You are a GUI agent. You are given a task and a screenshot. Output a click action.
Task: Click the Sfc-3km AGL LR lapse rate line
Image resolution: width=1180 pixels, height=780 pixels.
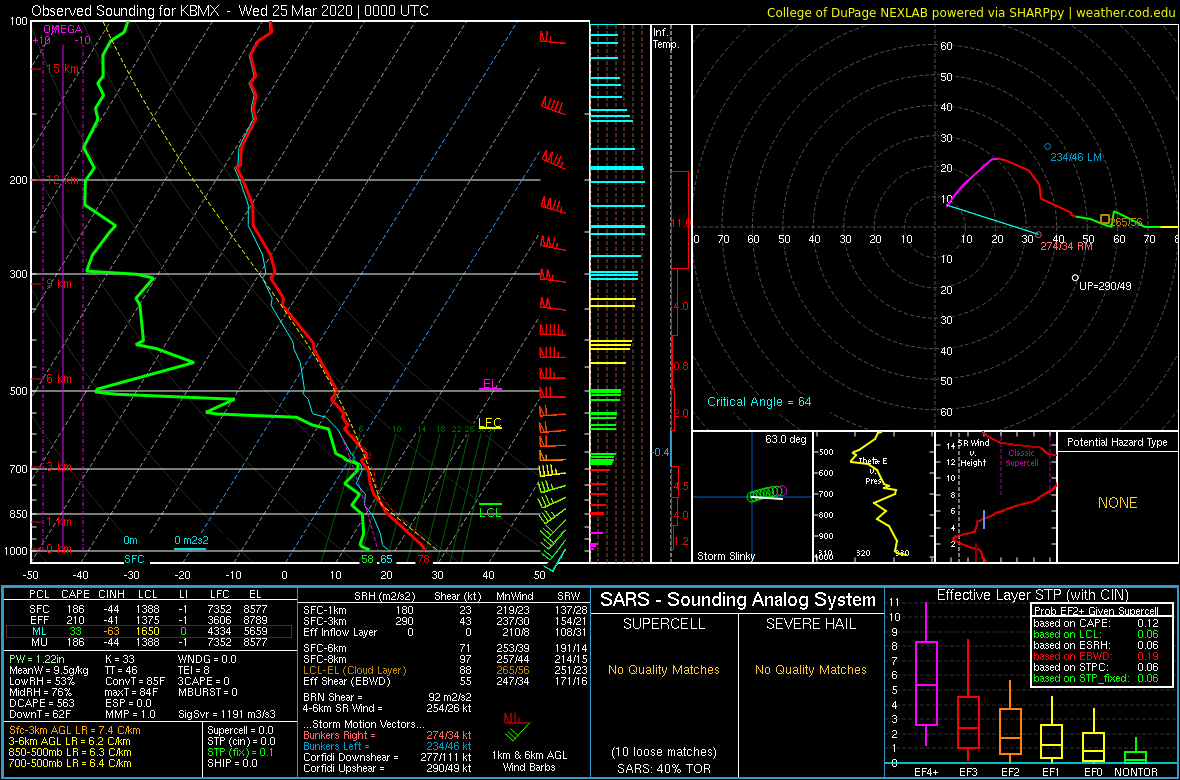coord(75,731)
